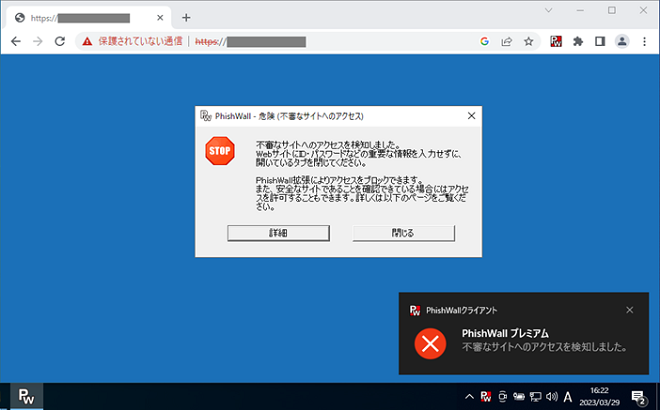Toggle the volume icon in system tray
This screenshot has width=660, height=410.
point(551,395)
